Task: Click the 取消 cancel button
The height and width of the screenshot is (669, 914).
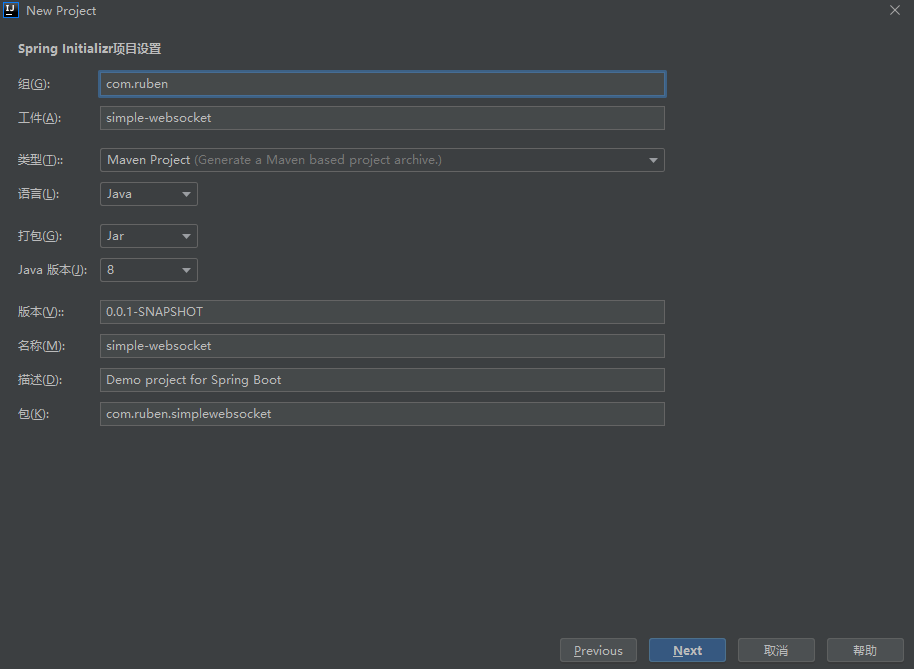Action: 776,650
